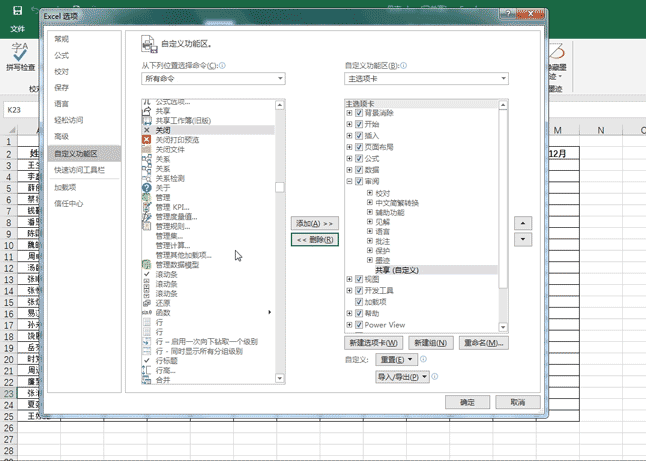Viewport: 646px width, 461px height.
Task: Click the help question mark in dialog title
Action: (508, 14)
